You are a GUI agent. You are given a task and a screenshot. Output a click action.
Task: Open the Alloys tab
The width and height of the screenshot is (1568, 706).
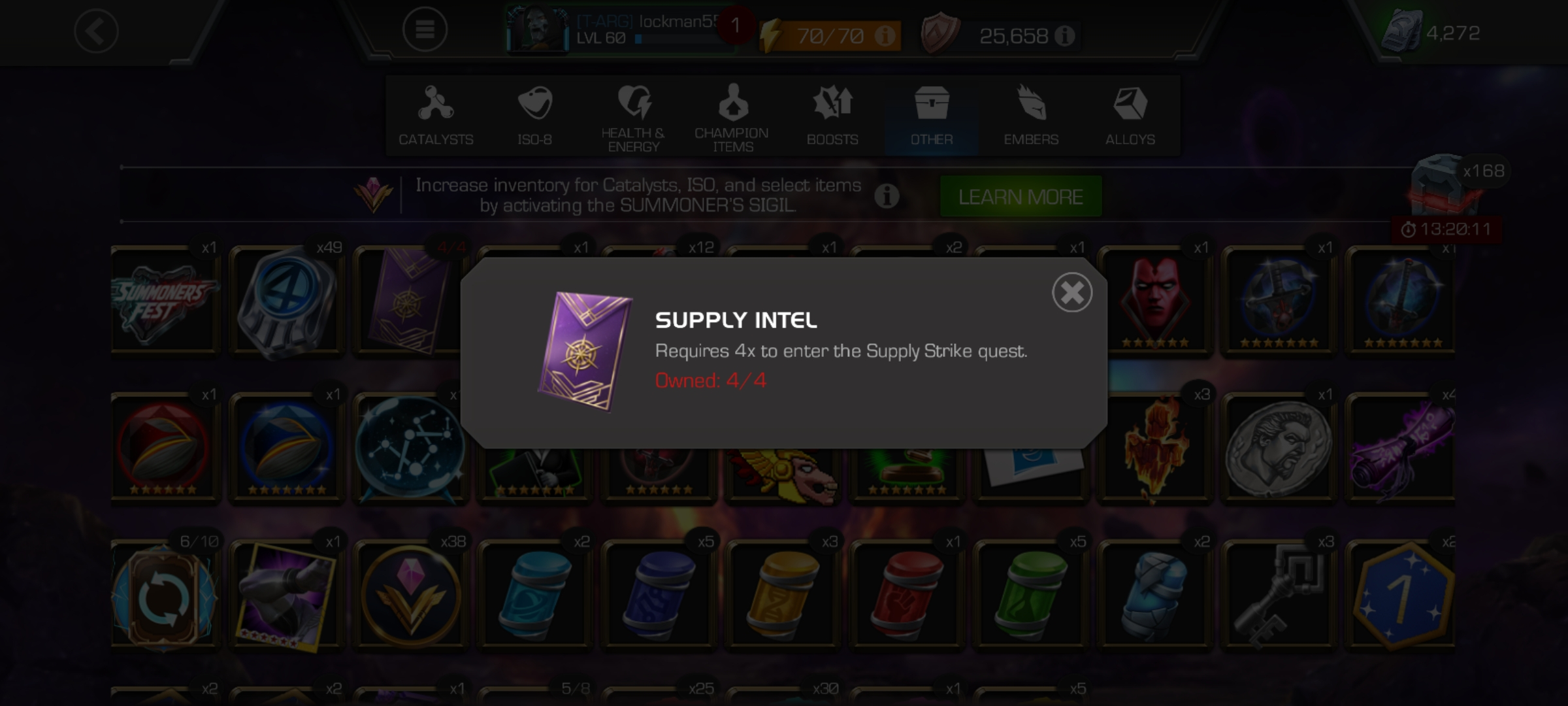1130,116
